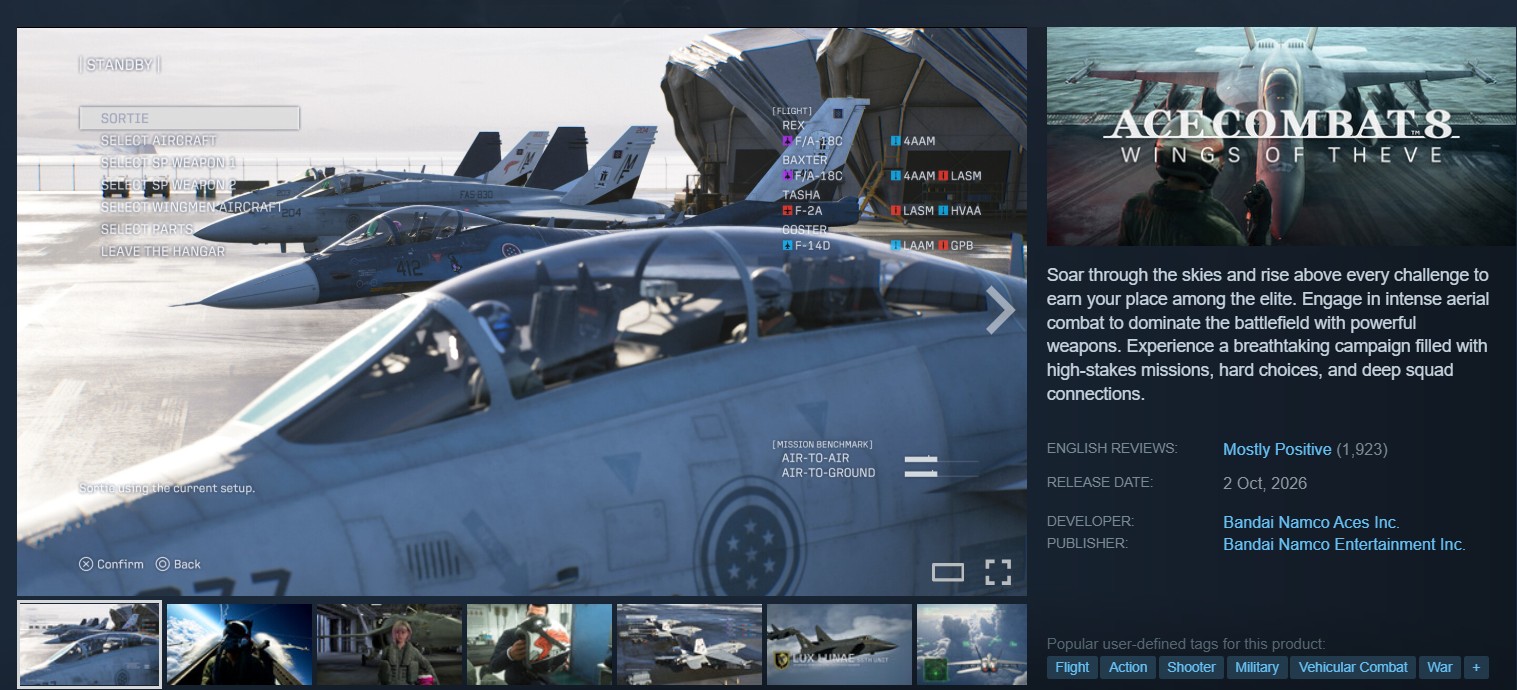Advance to next screenshot with right arrow
The width and height of the screenshot is (1517, 690).
tap(1000, 310)
